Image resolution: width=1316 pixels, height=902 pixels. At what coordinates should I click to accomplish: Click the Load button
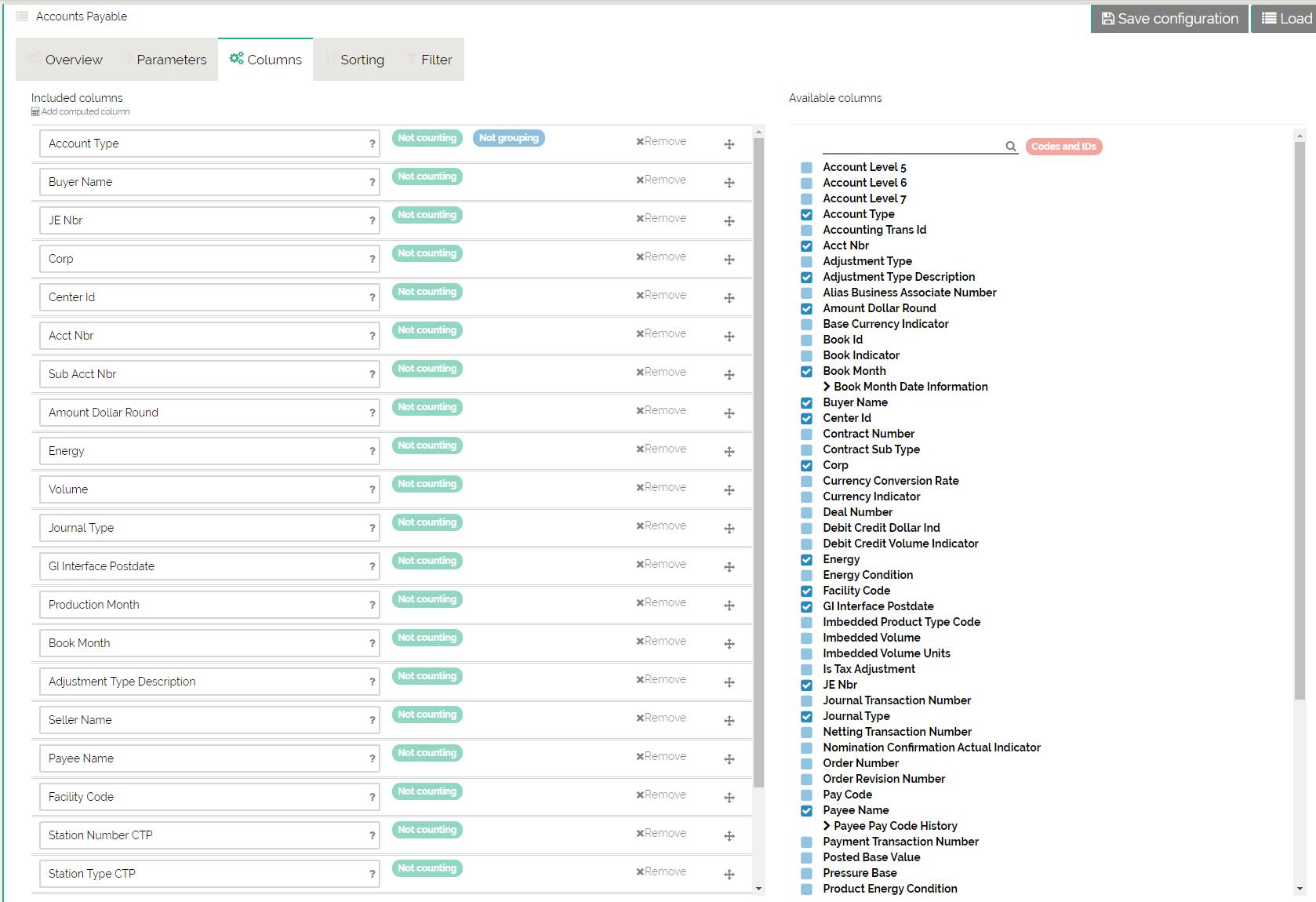1285,19
